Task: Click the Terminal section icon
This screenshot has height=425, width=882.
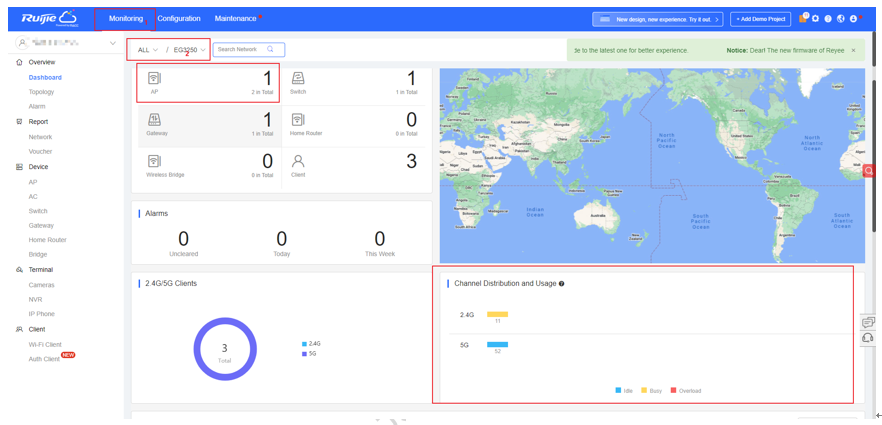Action: coord(20,270)
